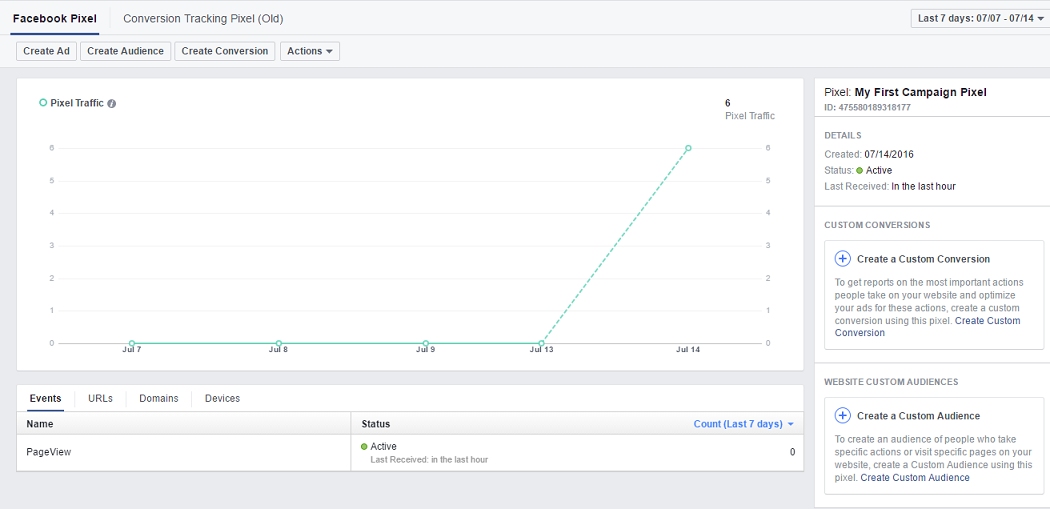Switch to Conversion Tracking Pixel (Old) tab
This screenshot has width=1050, height=509.
203,19
